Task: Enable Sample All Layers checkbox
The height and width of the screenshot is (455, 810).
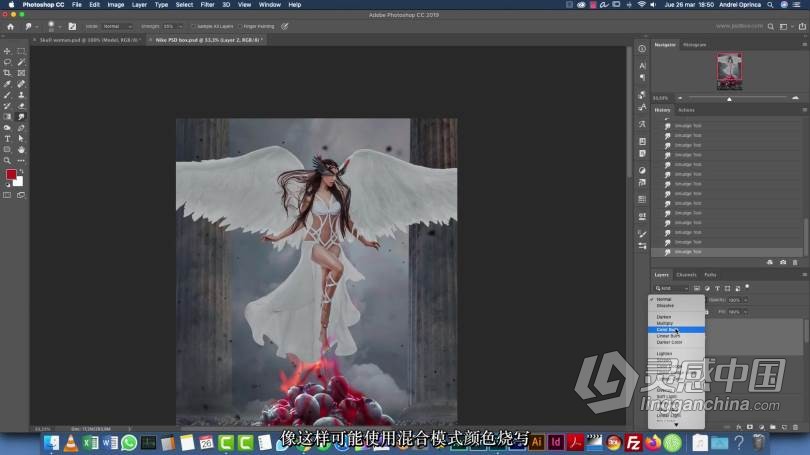Action: point(194,26)
